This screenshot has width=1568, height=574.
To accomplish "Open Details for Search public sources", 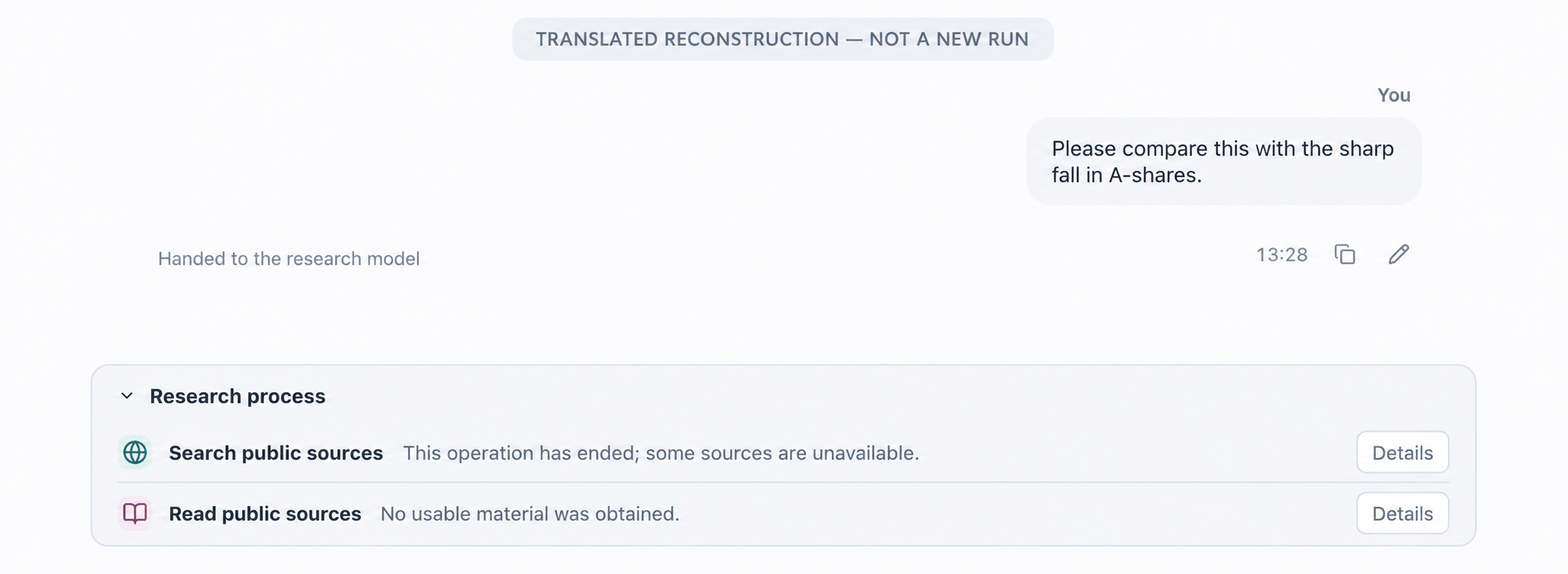I will tap(1402, 452).
